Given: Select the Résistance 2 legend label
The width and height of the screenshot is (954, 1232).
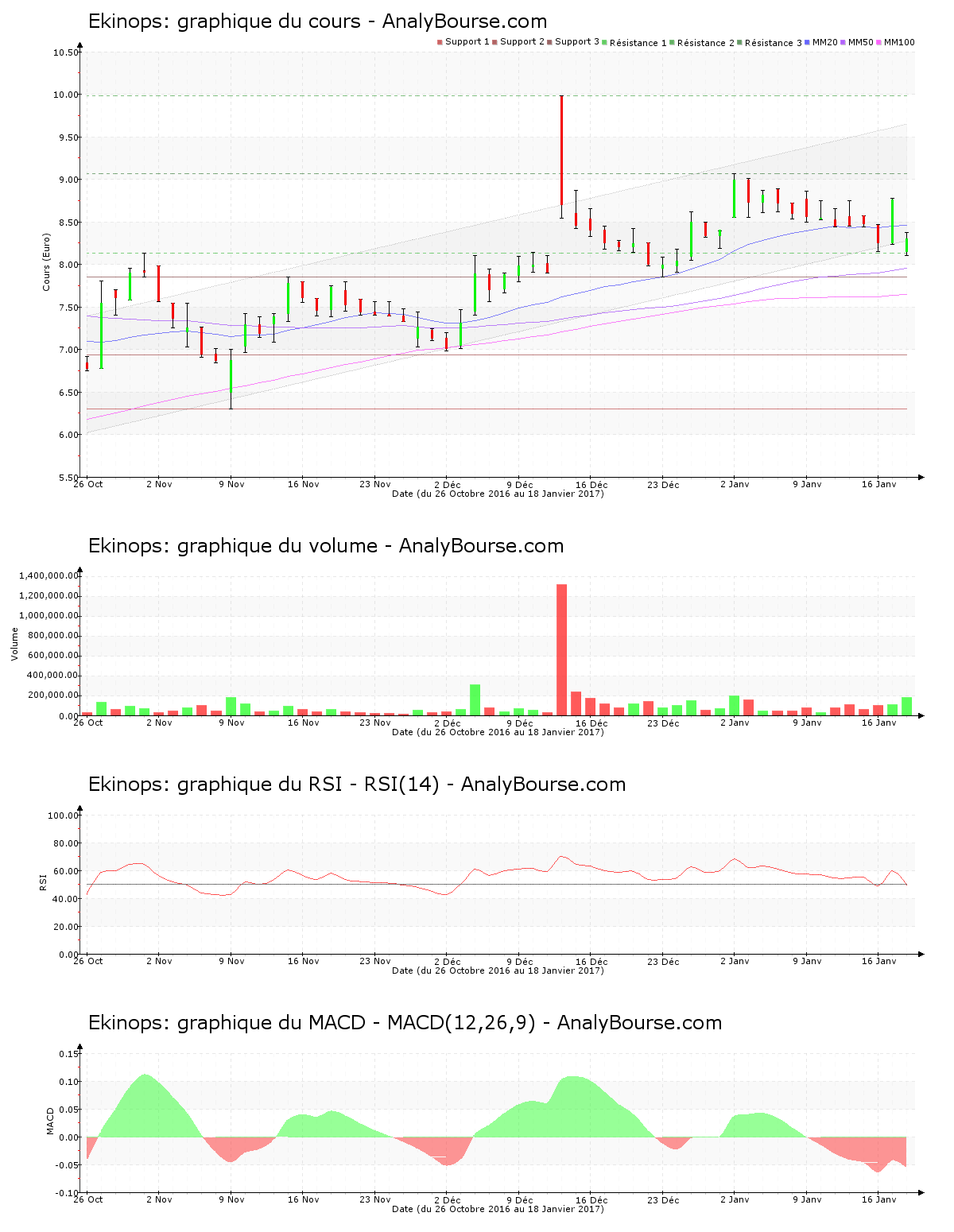Looking at the screenshot, I should pos(706,42).
